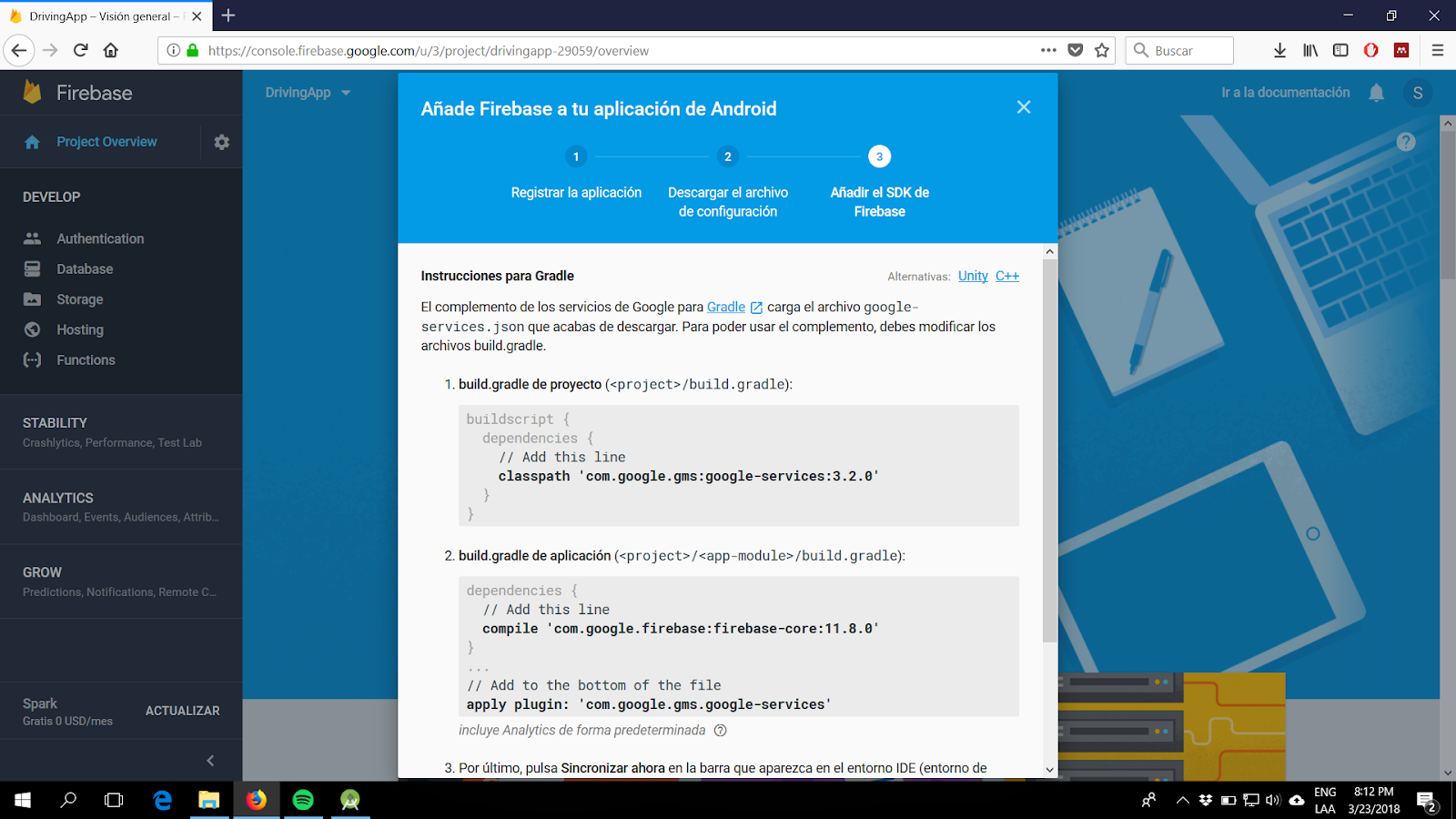This screenshot has height=819, width=1456.
Task: Open Firefox downloads arrow
Action: pos(1279,51)
